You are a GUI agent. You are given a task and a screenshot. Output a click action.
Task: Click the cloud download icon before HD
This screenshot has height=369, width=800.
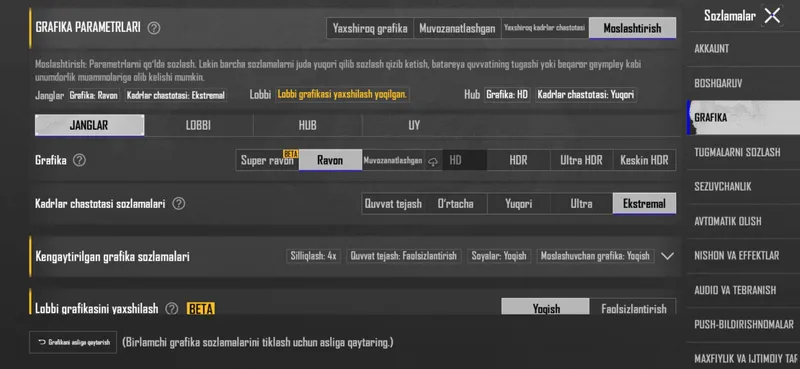tap(433, 161)
